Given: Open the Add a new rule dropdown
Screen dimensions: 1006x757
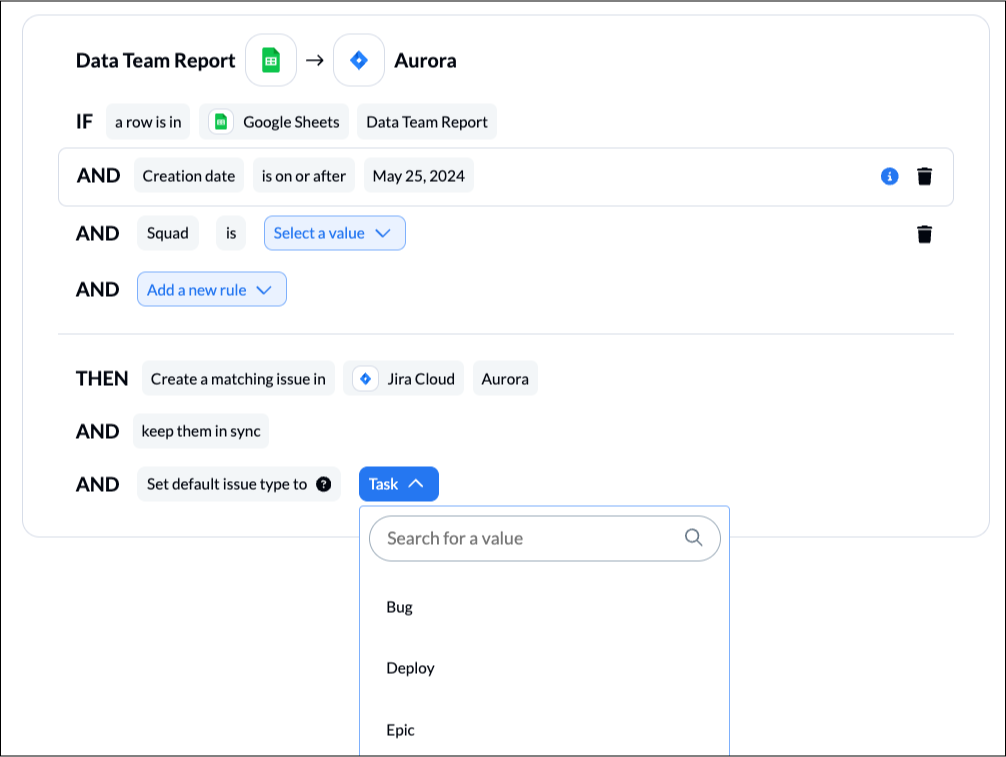Looking at the screenshot, I should pos(212,289).
